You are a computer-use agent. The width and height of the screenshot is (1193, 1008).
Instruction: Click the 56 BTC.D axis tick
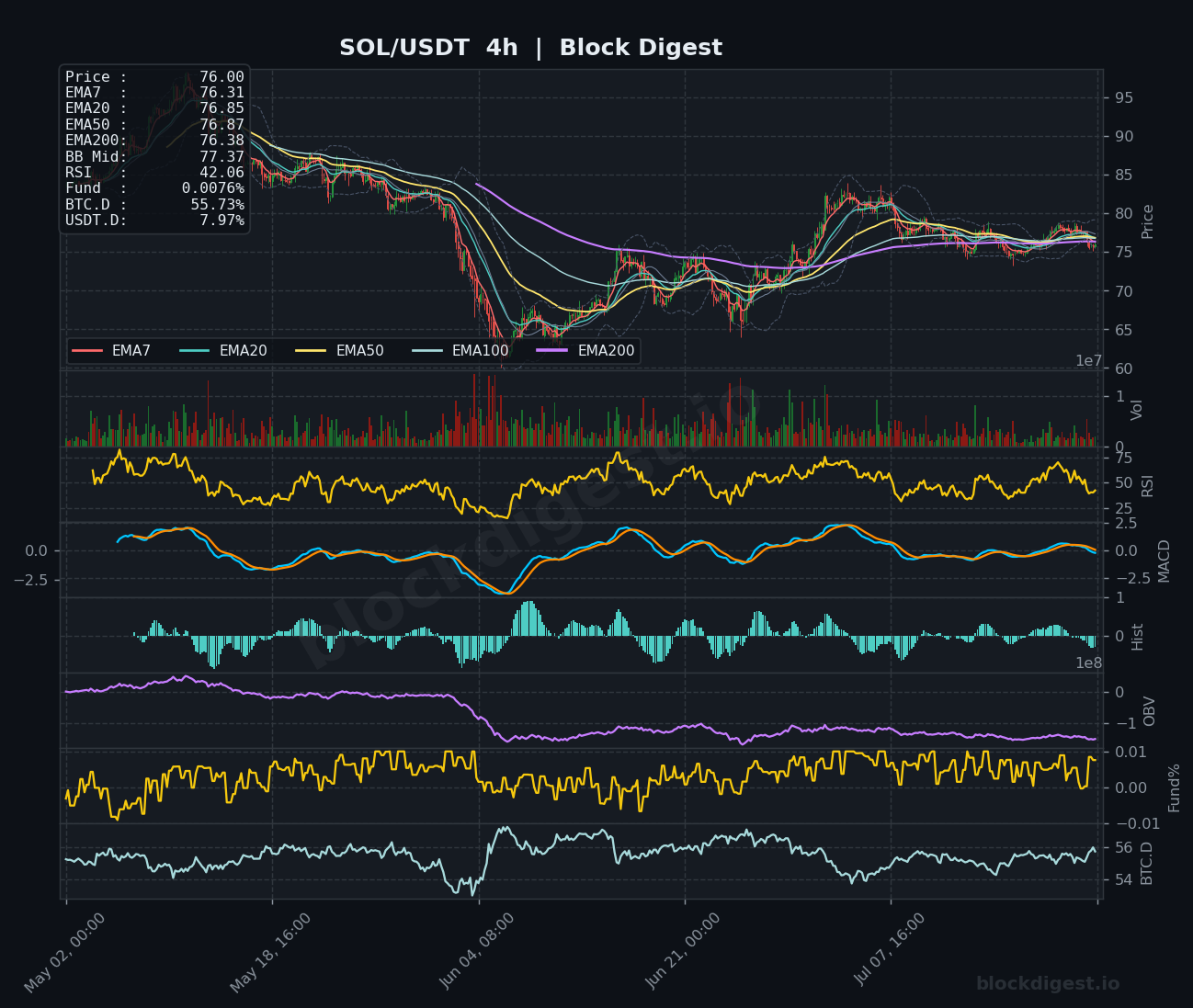pyautogui.click(x=1124, y=848)
